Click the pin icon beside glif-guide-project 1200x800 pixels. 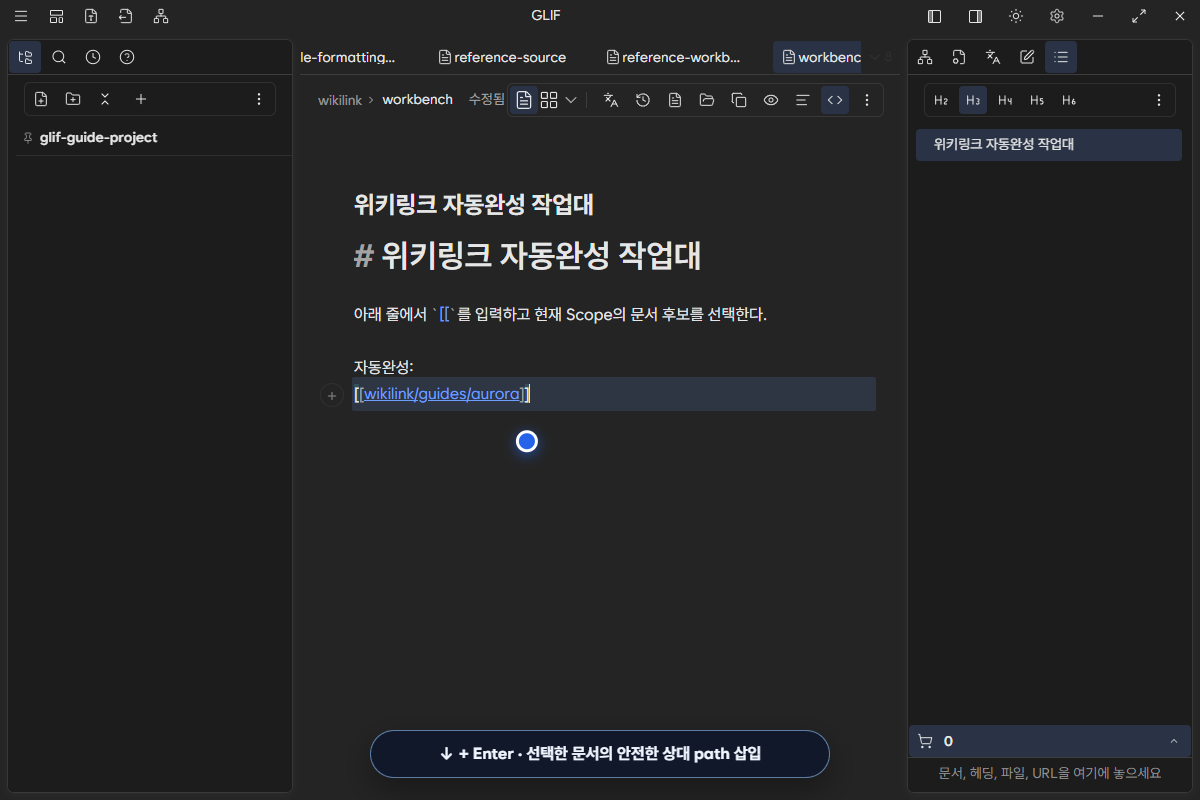[28, 138]
